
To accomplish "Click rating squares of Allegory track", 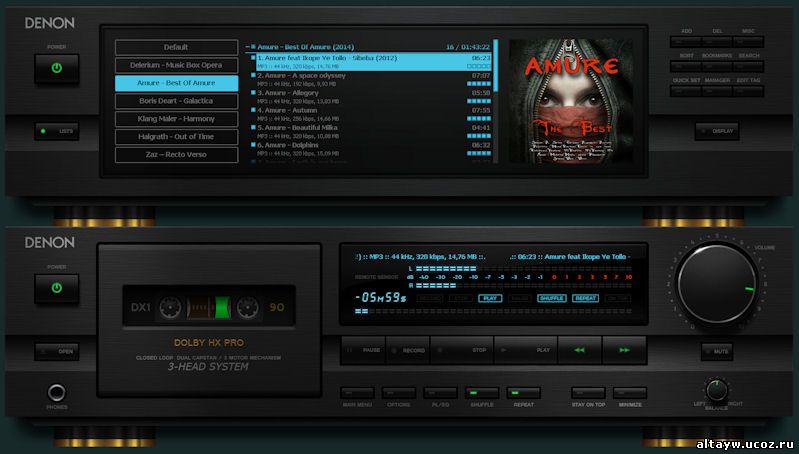I will point(479,101).
